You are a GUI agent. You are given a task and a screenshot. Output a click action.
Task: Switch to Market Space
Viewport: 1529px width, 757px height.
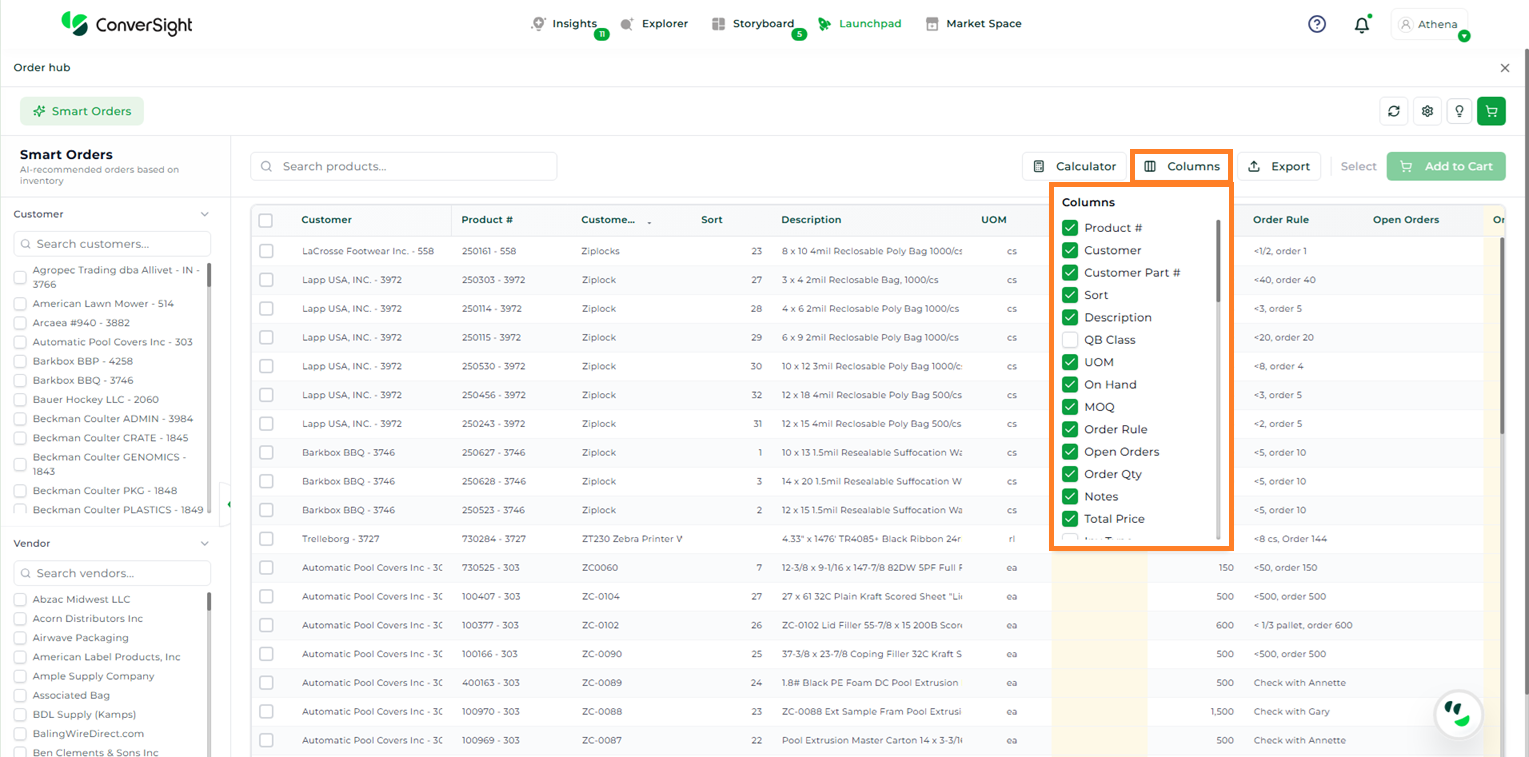(973, 24)
